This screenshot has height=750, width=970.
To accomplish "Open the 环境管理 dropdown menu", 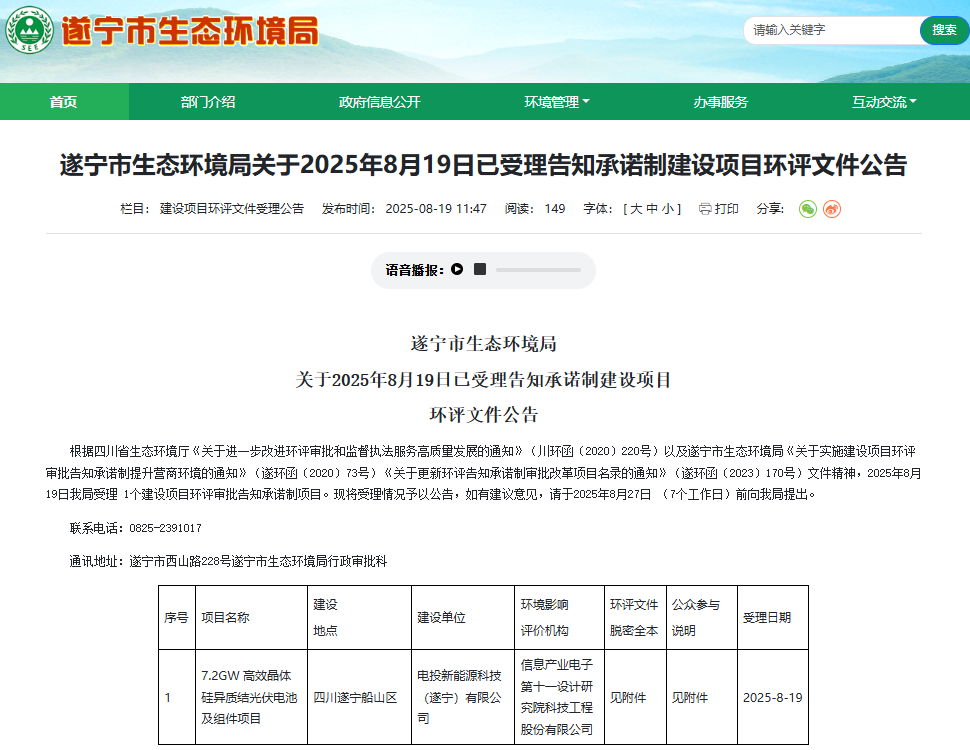I will (554, 101).
